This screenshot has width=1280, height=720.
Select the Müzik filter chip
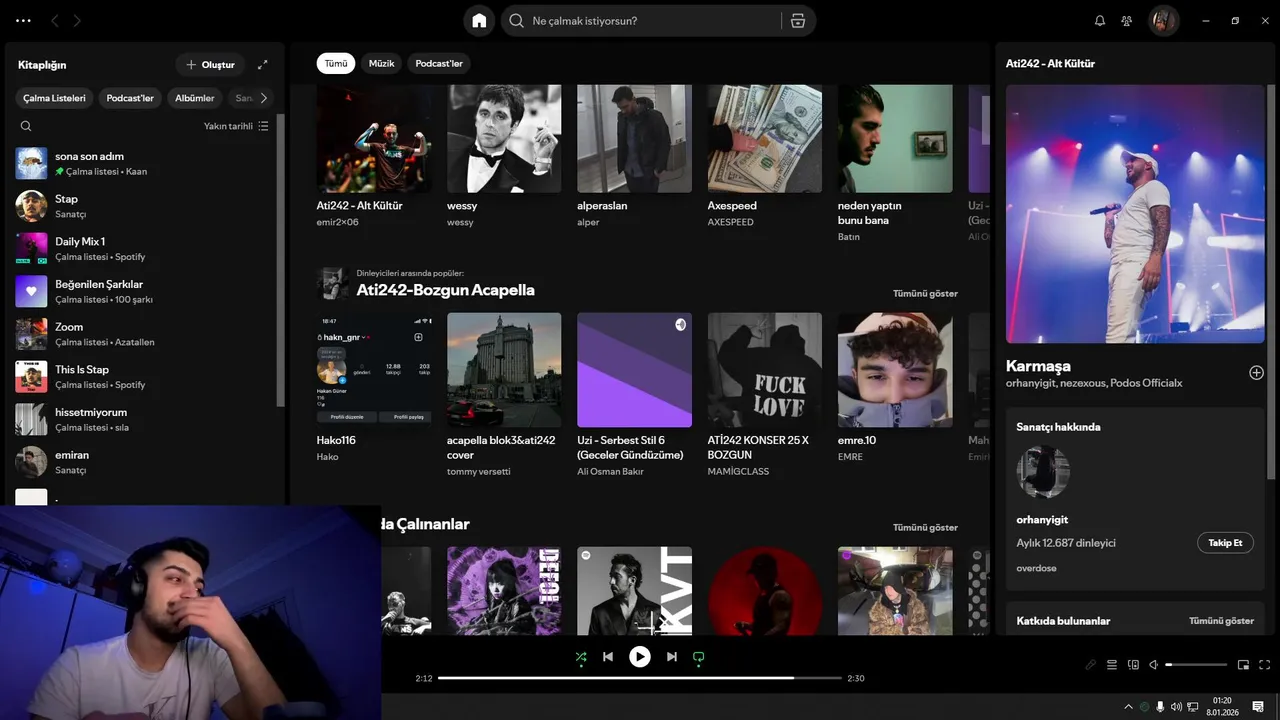coord(382,63)
